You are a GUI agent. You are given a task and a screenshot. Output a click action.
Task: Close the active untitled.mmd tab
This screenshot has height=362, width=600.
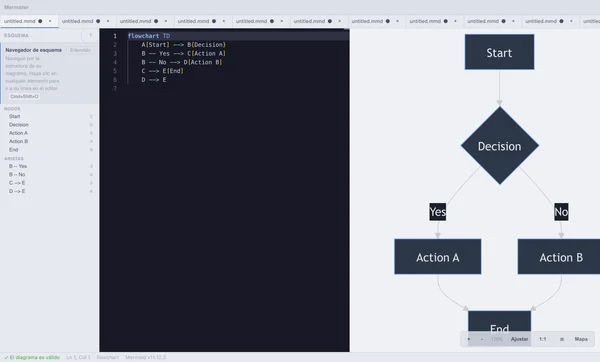pos(50,21)
